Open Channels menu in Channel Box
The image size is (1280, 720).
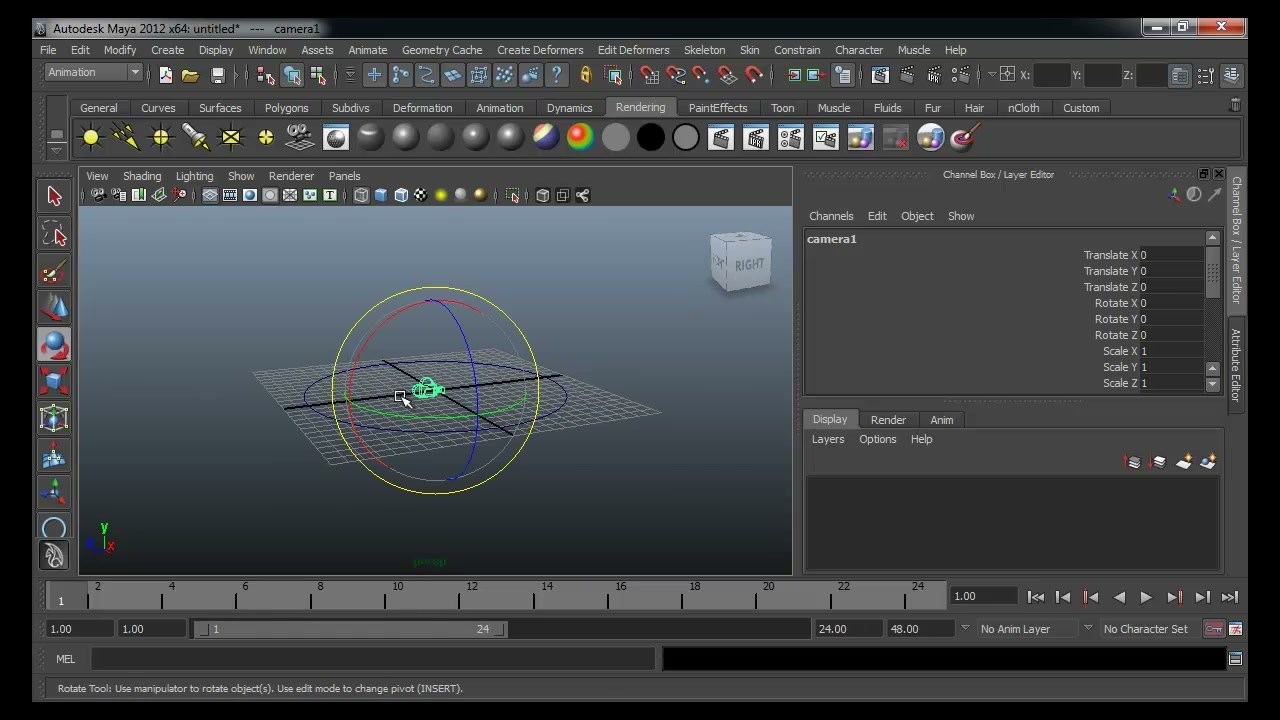tap(831, 216)
